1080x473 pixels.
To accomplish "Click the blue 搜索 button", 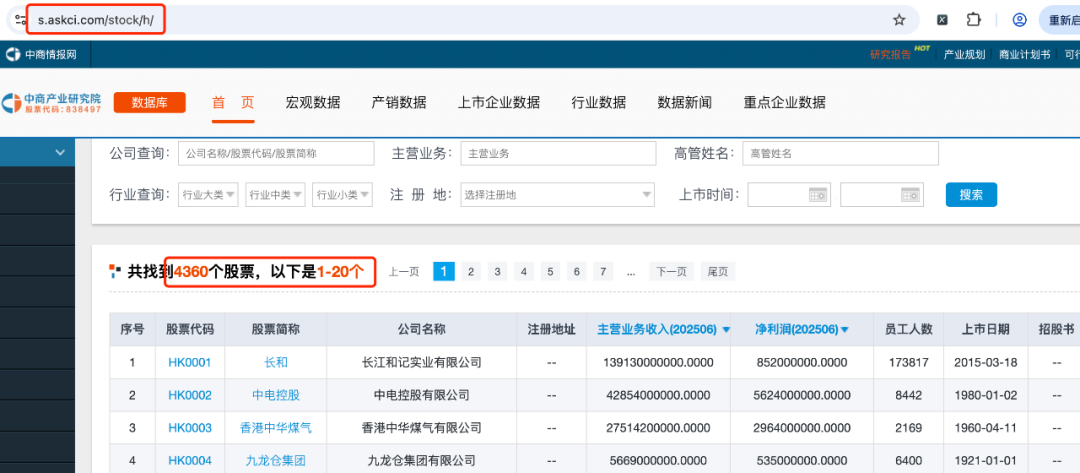I will click(x=971, y=195).
